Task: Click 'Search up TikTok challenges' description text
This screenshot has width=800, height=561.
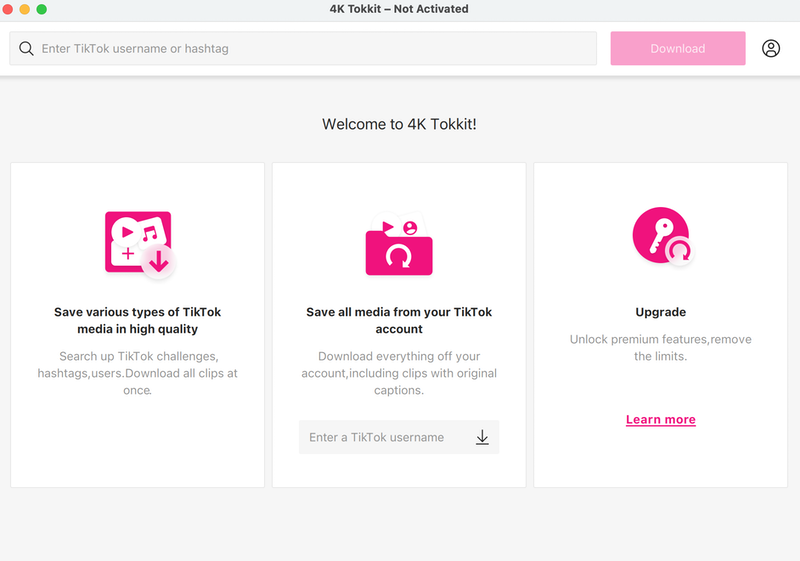Action: click(137, 373)
